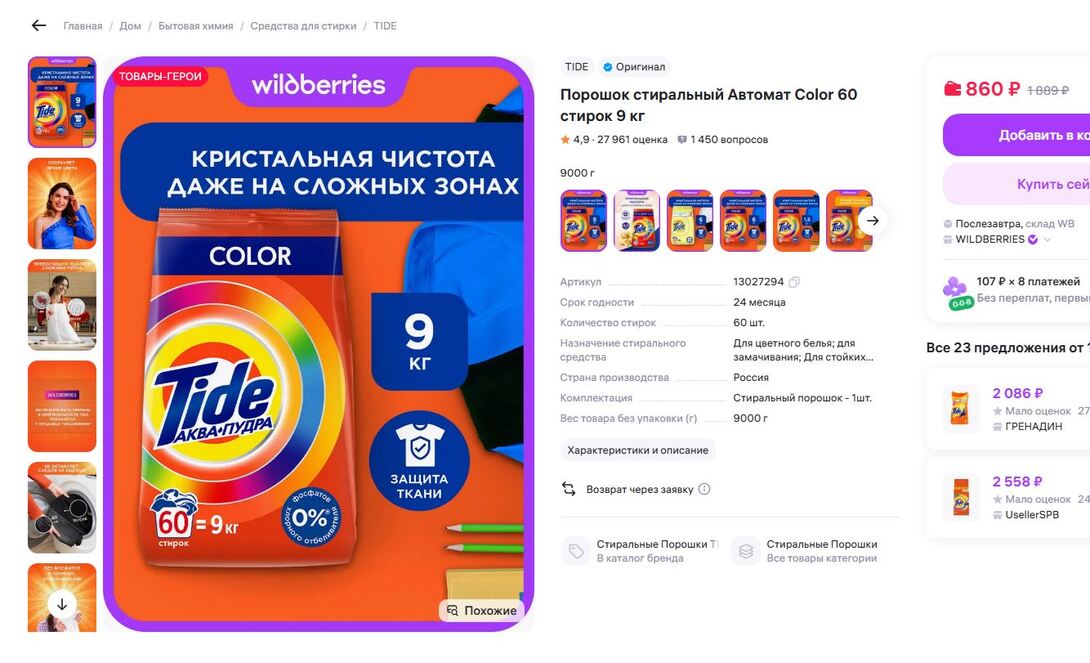Click the questions speech bubble icon
Viewport: 1090px width, 663px height.
(x=682, y=140)
